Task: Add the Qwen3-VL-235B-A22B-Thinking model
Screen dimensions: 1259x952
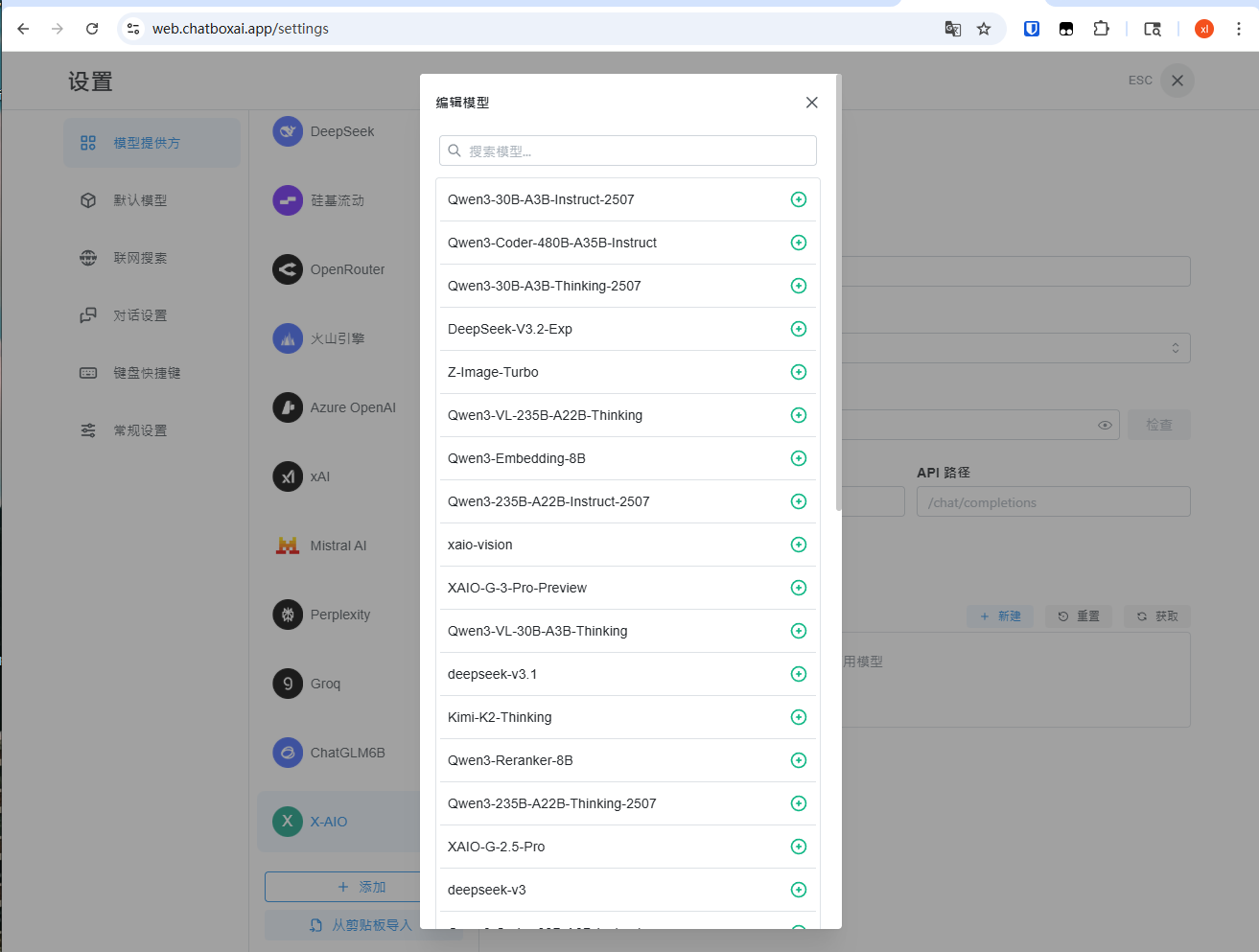Action: (x=798, y=415)
